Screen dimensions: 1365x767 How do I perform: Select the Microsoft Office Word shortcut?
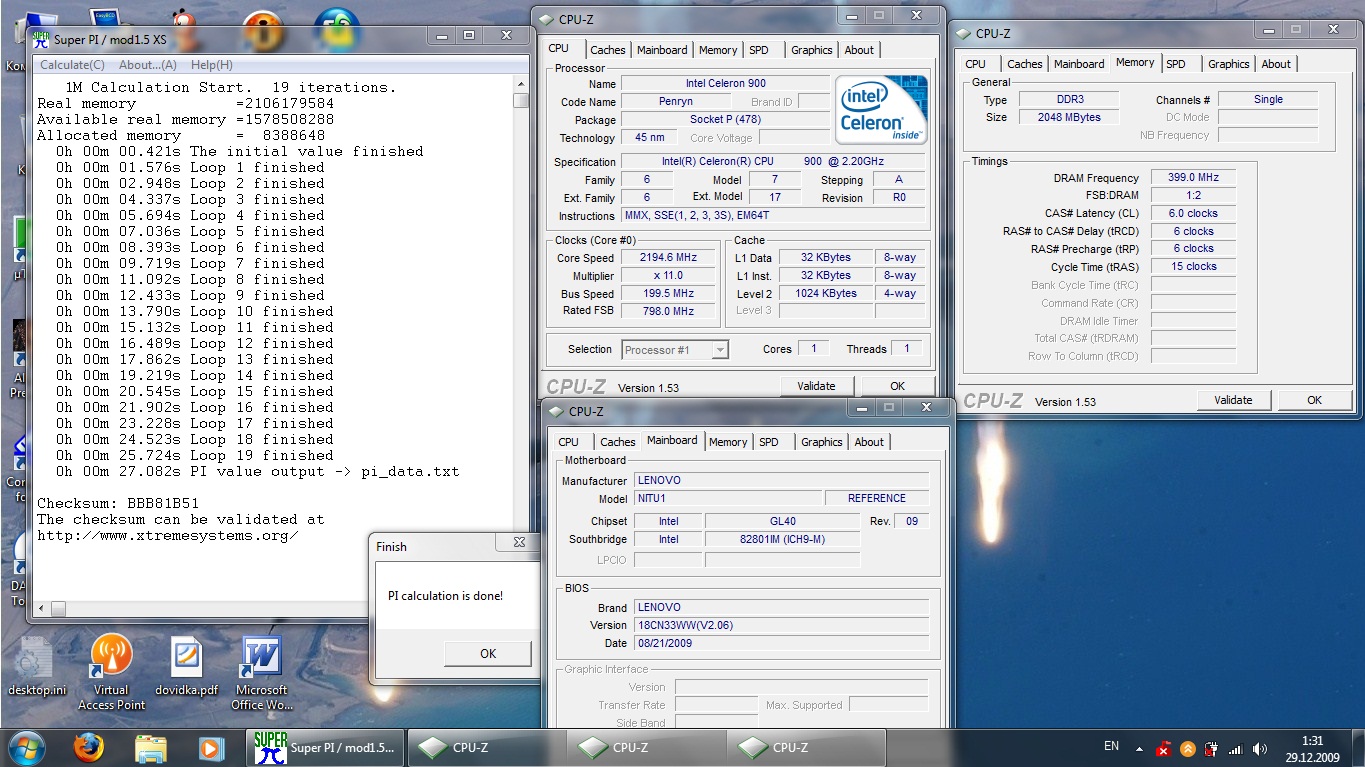point(262,672)
